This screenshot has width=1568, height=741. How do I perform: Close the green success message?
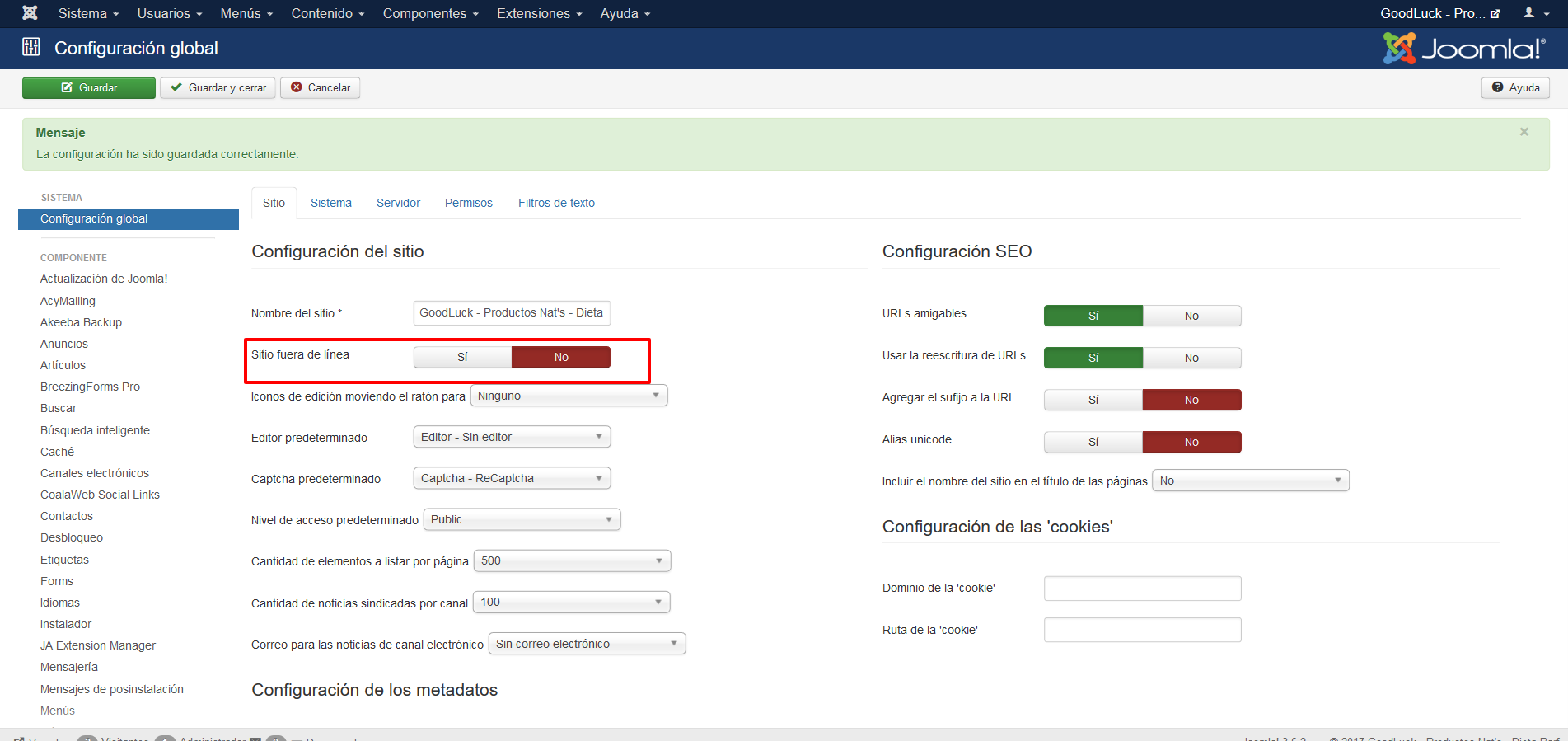click(1524, 132)
